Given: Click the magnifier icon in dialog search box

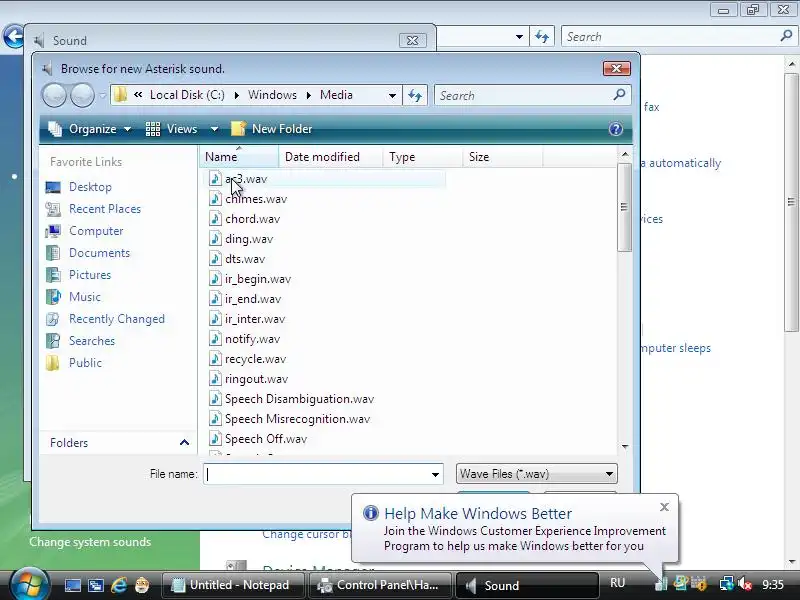Looking at the screenshot, I should (619, 94).
